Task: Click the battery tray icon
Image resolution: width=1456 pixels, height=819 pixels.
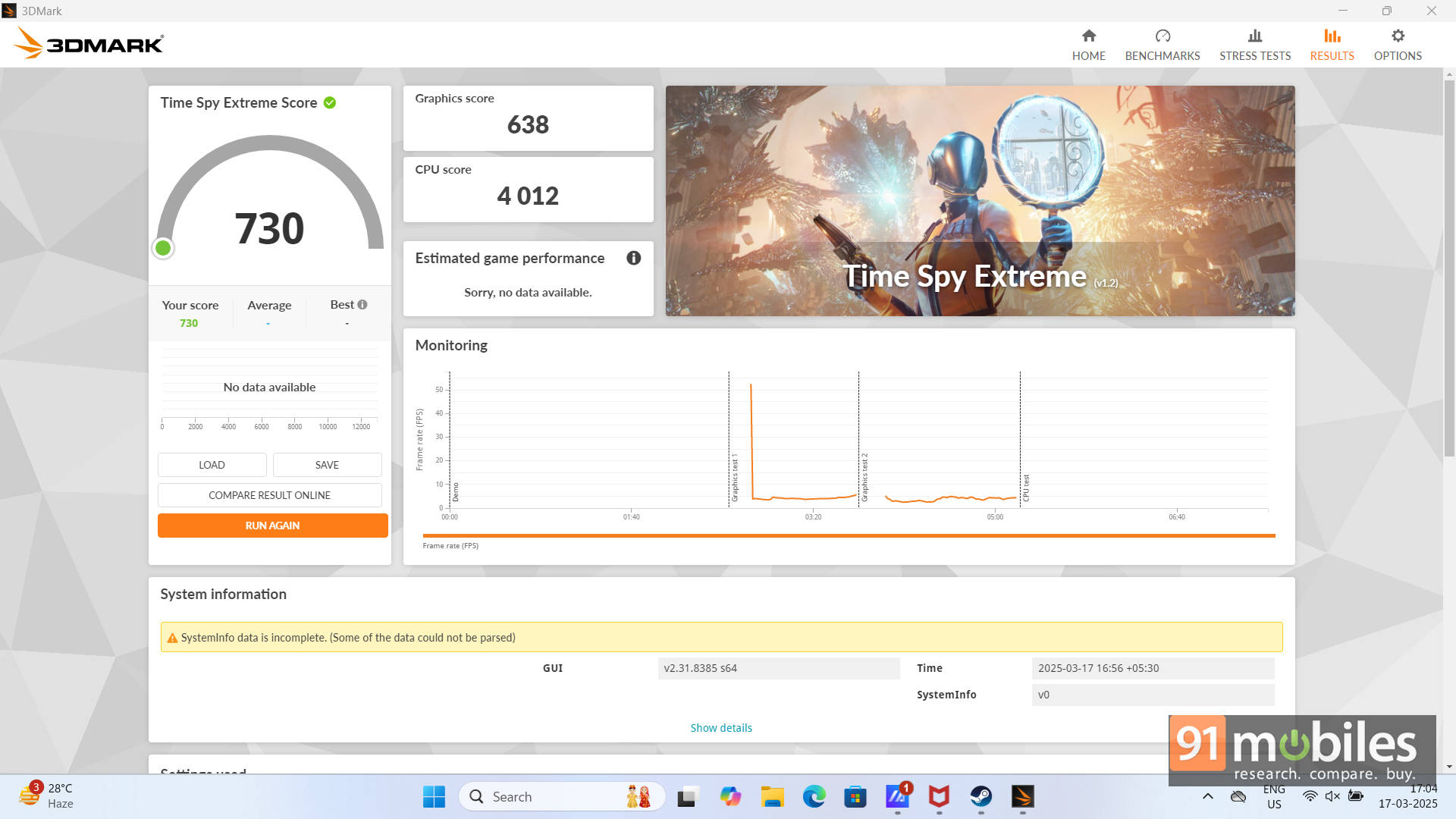Action: [1355, 796]
